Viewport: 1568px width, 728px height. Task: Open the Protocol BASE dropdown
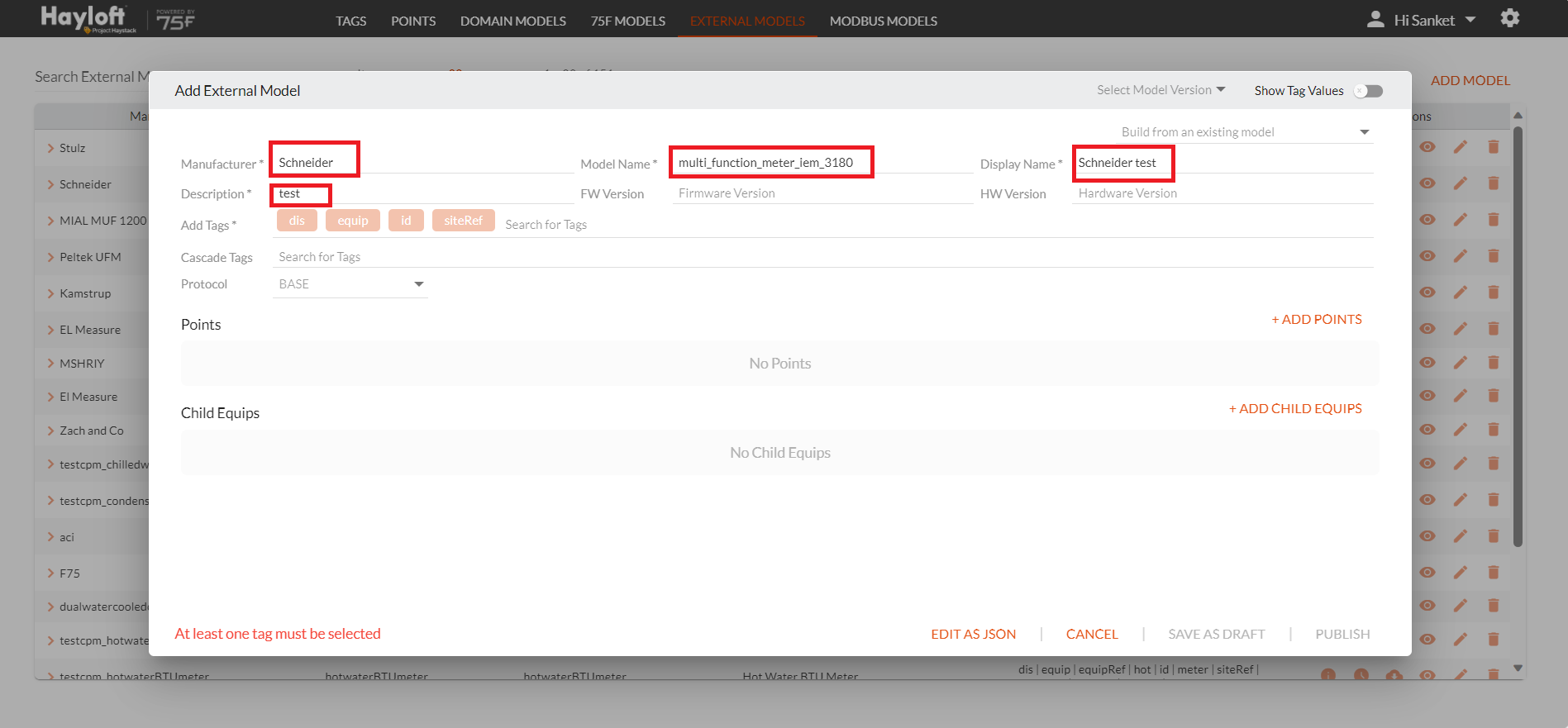point(350,284)
